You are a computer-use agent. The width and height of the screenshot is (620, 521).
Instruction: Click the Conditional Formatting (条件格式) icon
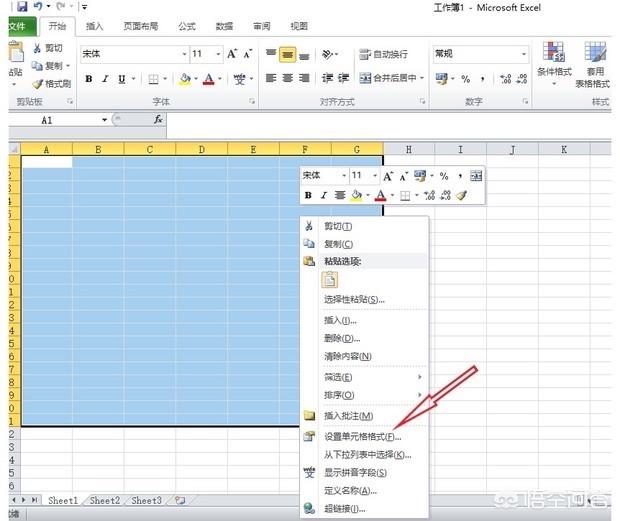(553, 52)
